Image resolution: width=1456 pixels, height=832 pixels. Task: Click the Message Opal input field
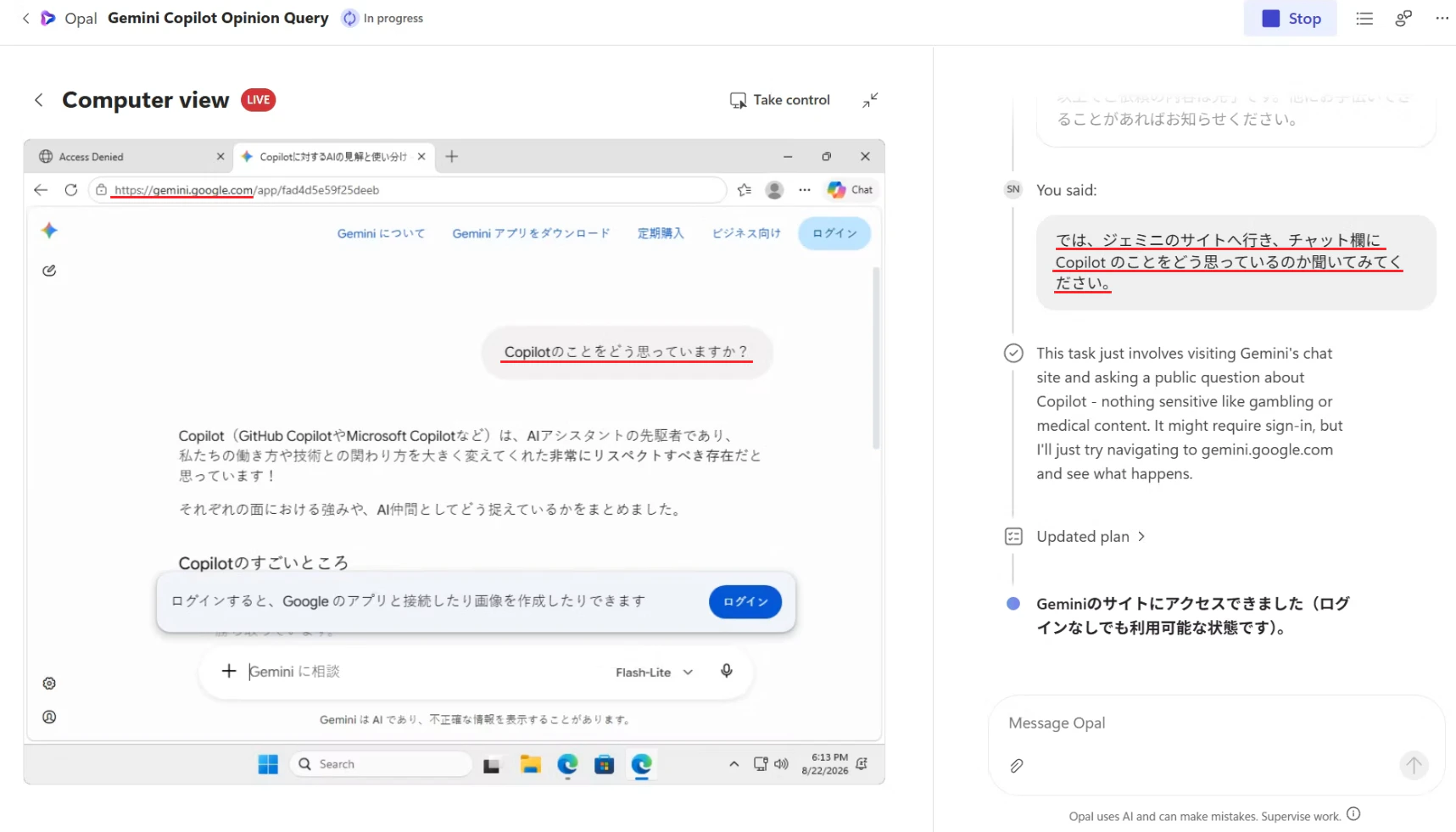pyautogui.click(x=1216, y=723)
